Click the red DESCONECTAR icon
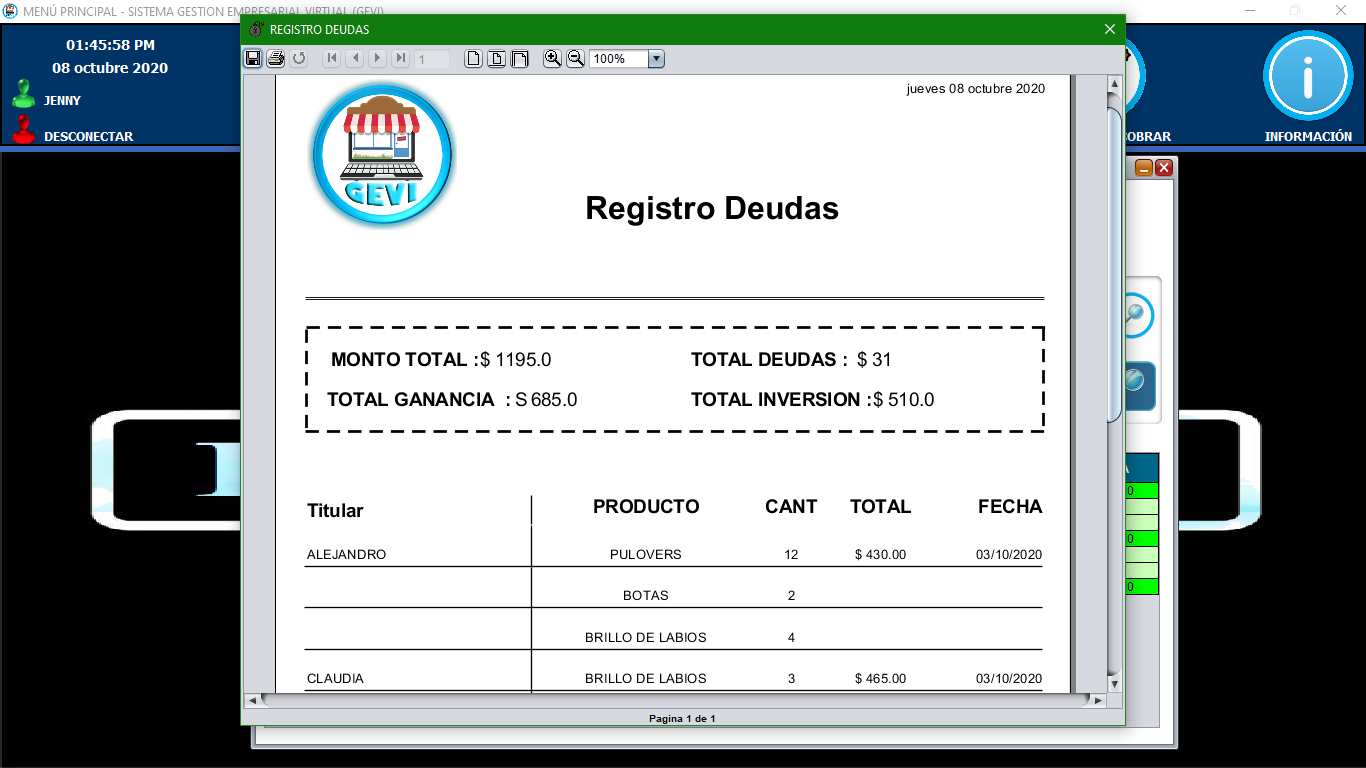 (23, 130)
